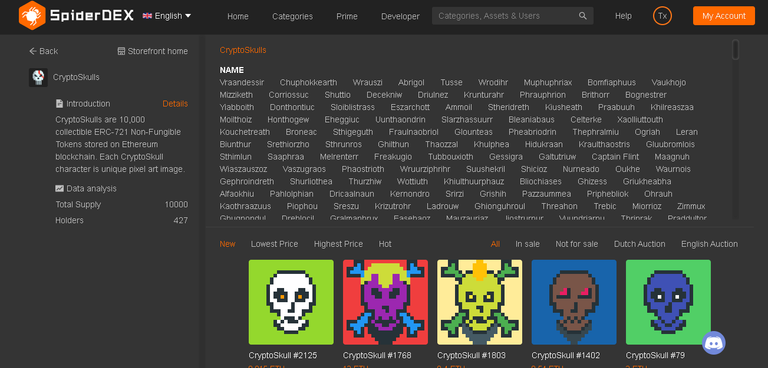Click the UK flag language icon
Viewport: 768px width, 368px height.
147,16
